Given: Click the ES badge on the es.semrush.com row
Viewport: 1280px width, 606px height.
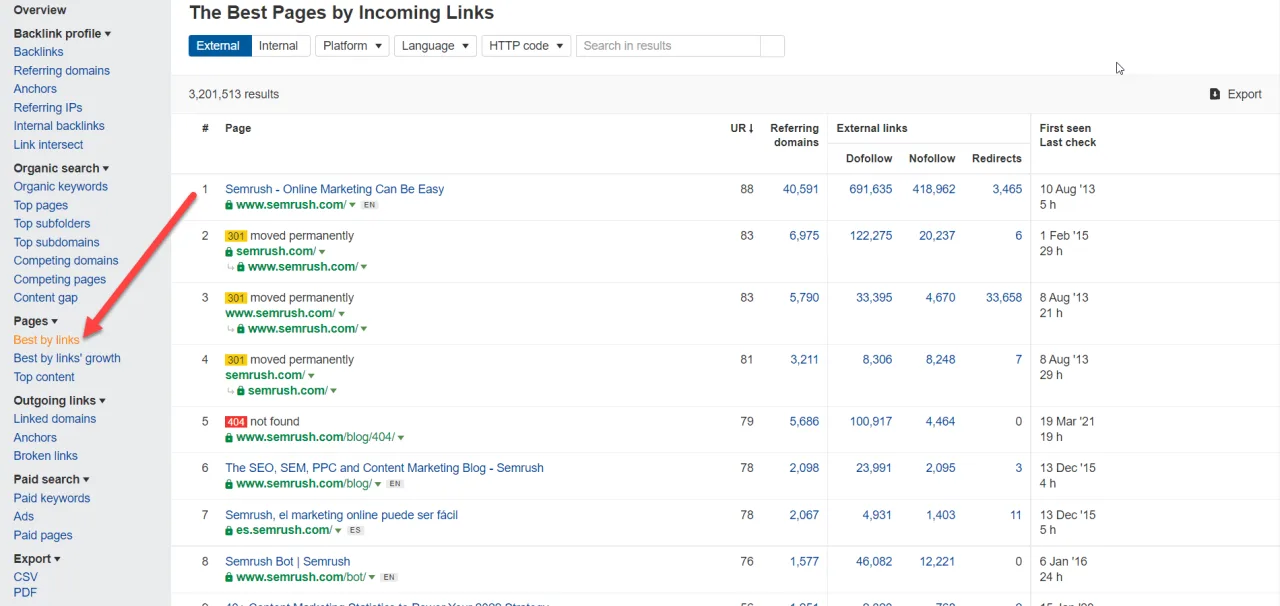Looking at the screenshot, I should pos(355,530).
